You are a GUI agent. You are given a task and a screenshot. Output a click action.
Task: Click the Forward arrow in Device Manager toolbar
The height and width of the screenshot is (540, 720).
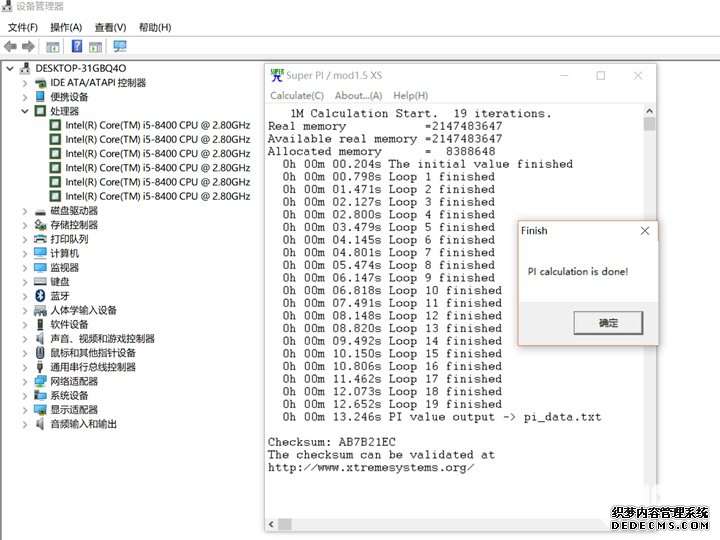(x=28, y=46)
